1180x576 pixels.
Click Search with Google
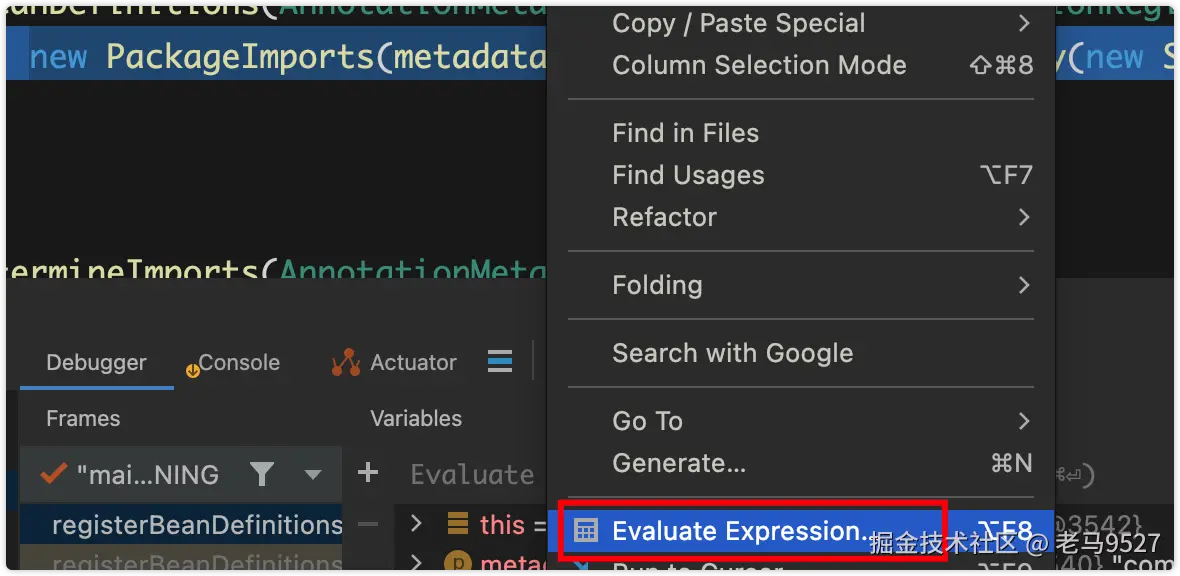(x=732, y=353)
